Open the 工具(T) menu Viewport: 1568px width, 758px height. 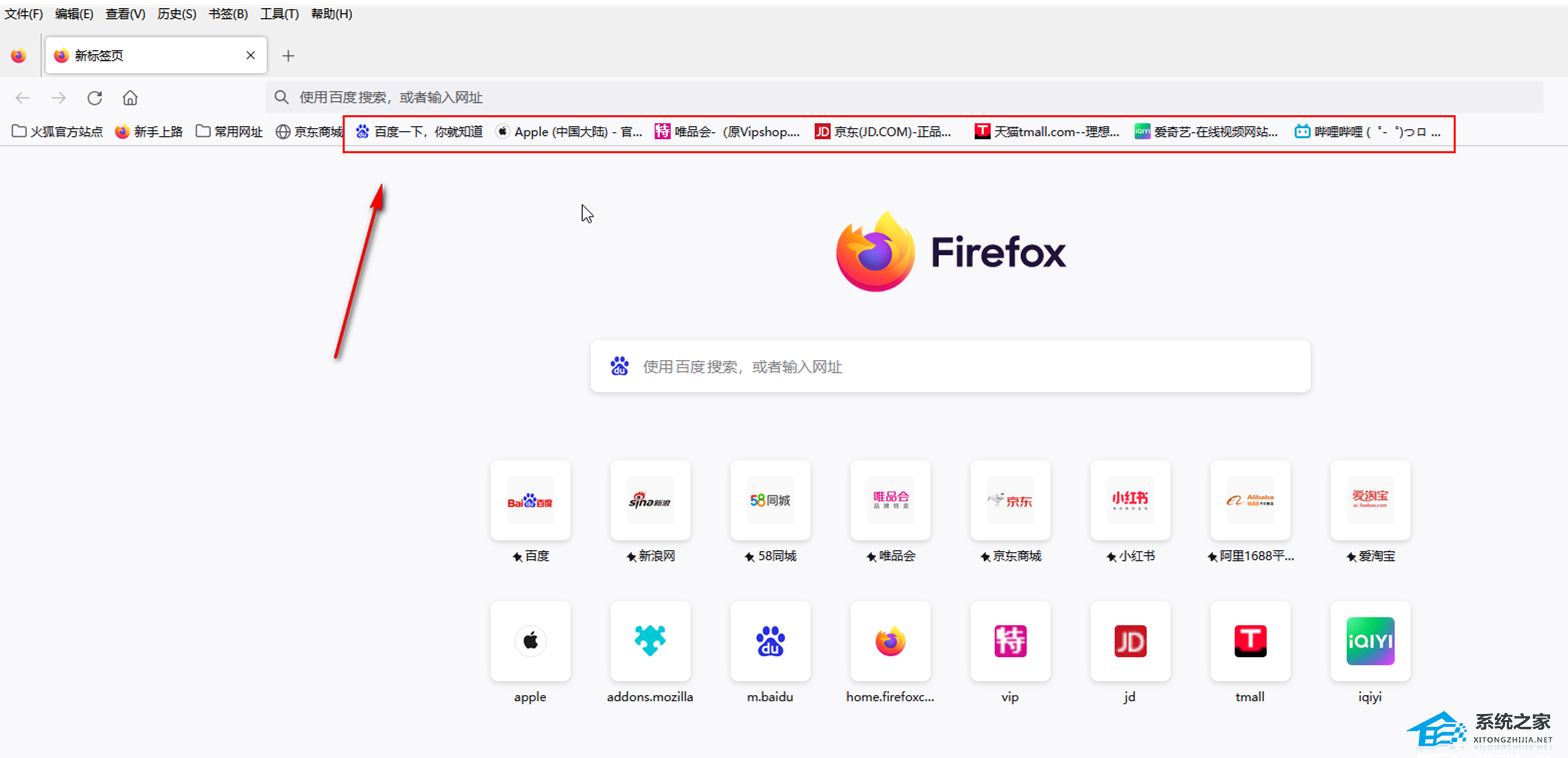click(279, 14)
